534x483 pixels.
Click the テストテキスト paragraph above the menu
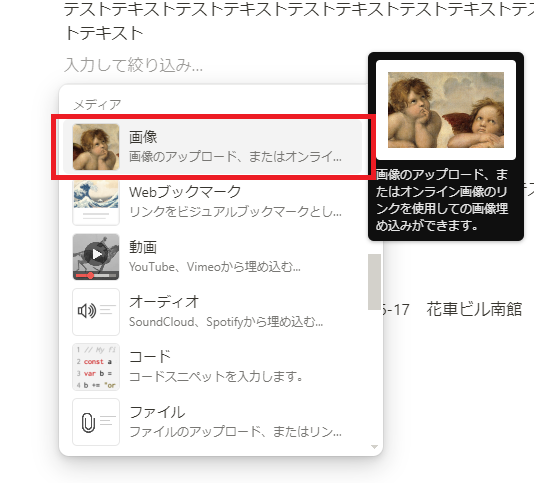[299, 21]
